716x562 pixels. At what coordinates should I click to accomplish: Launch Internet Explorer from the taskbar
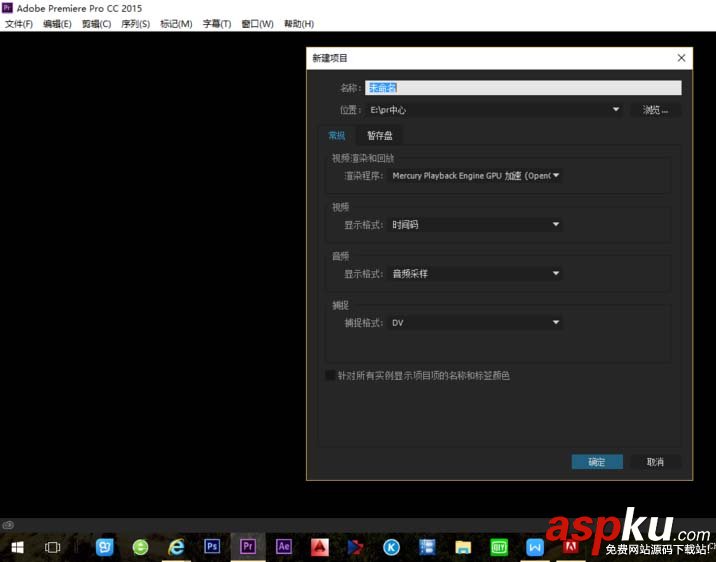tap(176, 546)
